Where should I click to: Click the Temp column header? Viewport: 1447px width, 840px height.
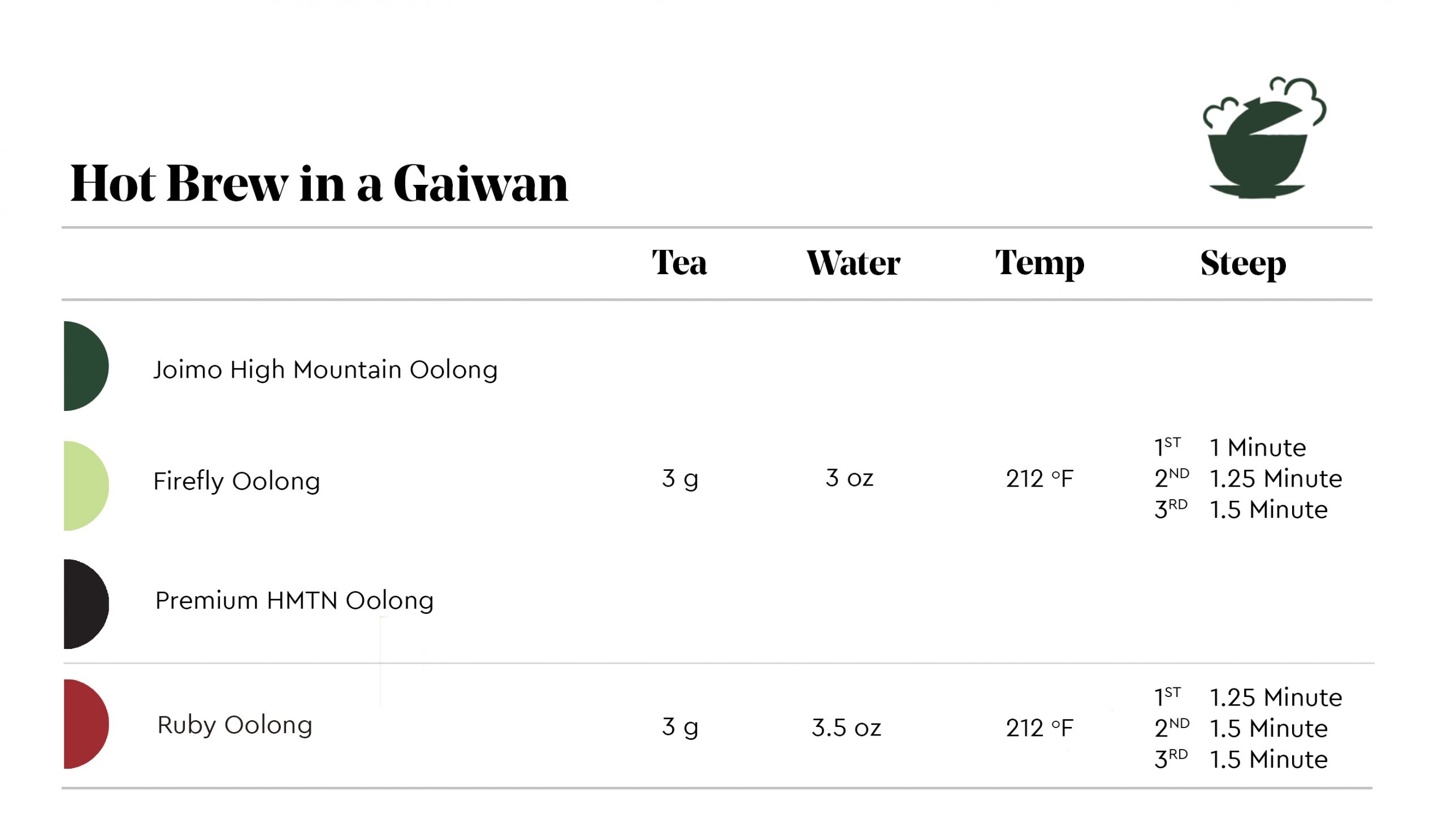tap(1039, 264)
